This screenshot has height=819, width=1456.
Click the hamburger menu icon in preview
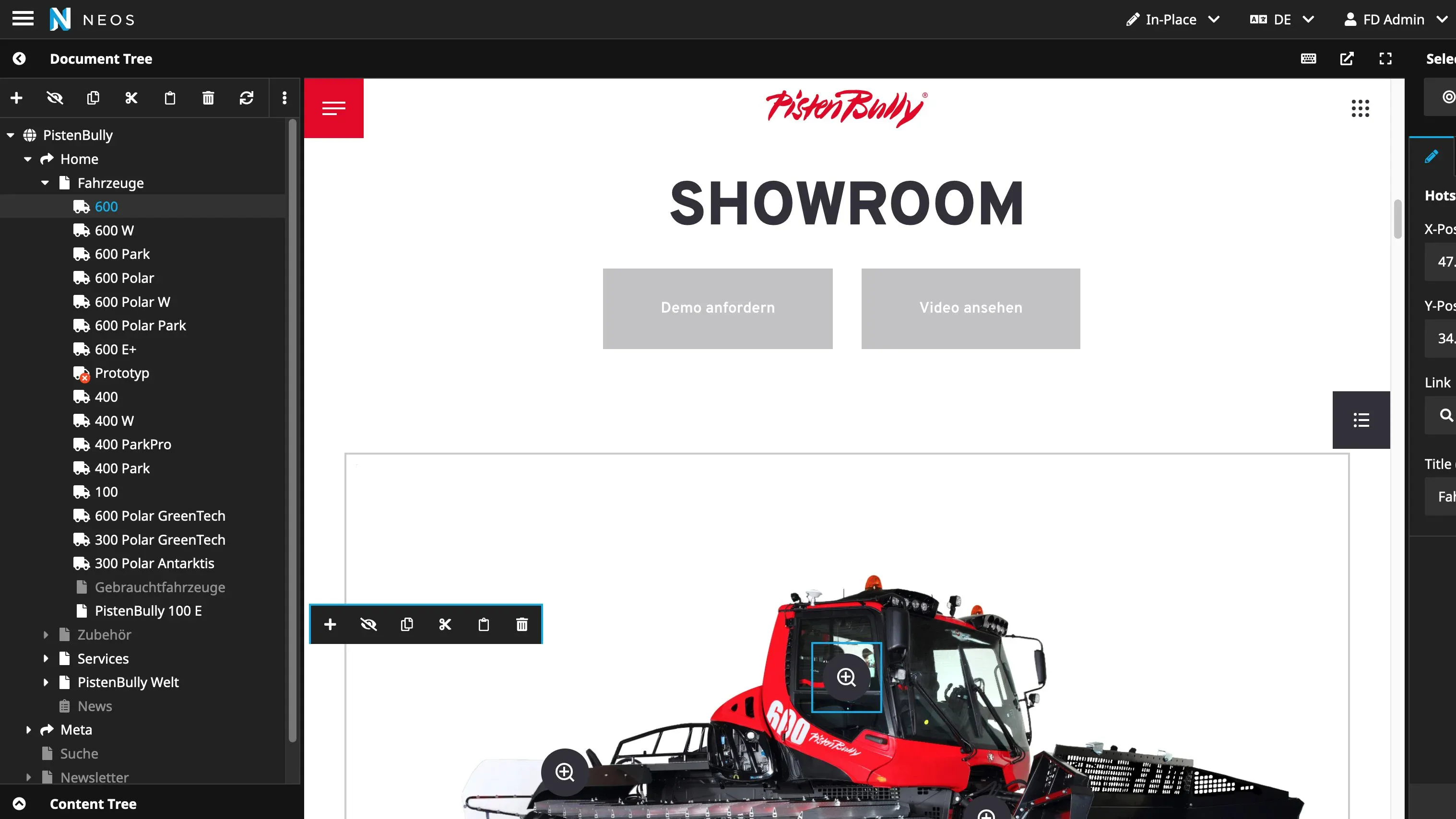tap(334, 108)
